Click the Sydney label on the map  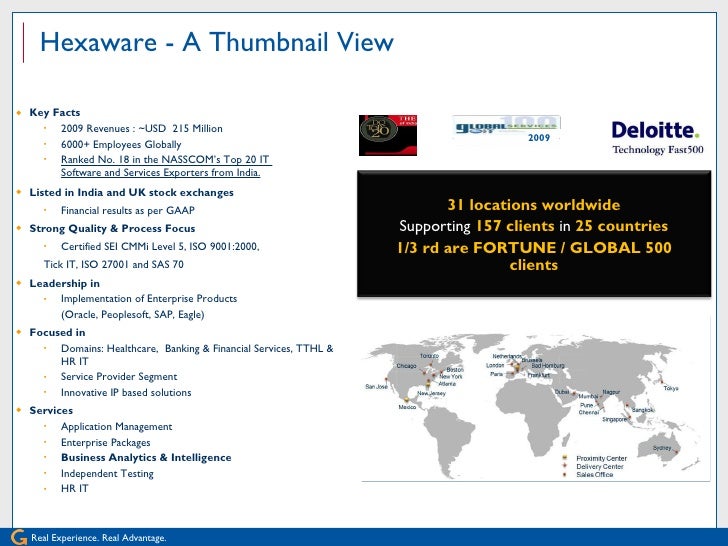(x=662, y=448)
